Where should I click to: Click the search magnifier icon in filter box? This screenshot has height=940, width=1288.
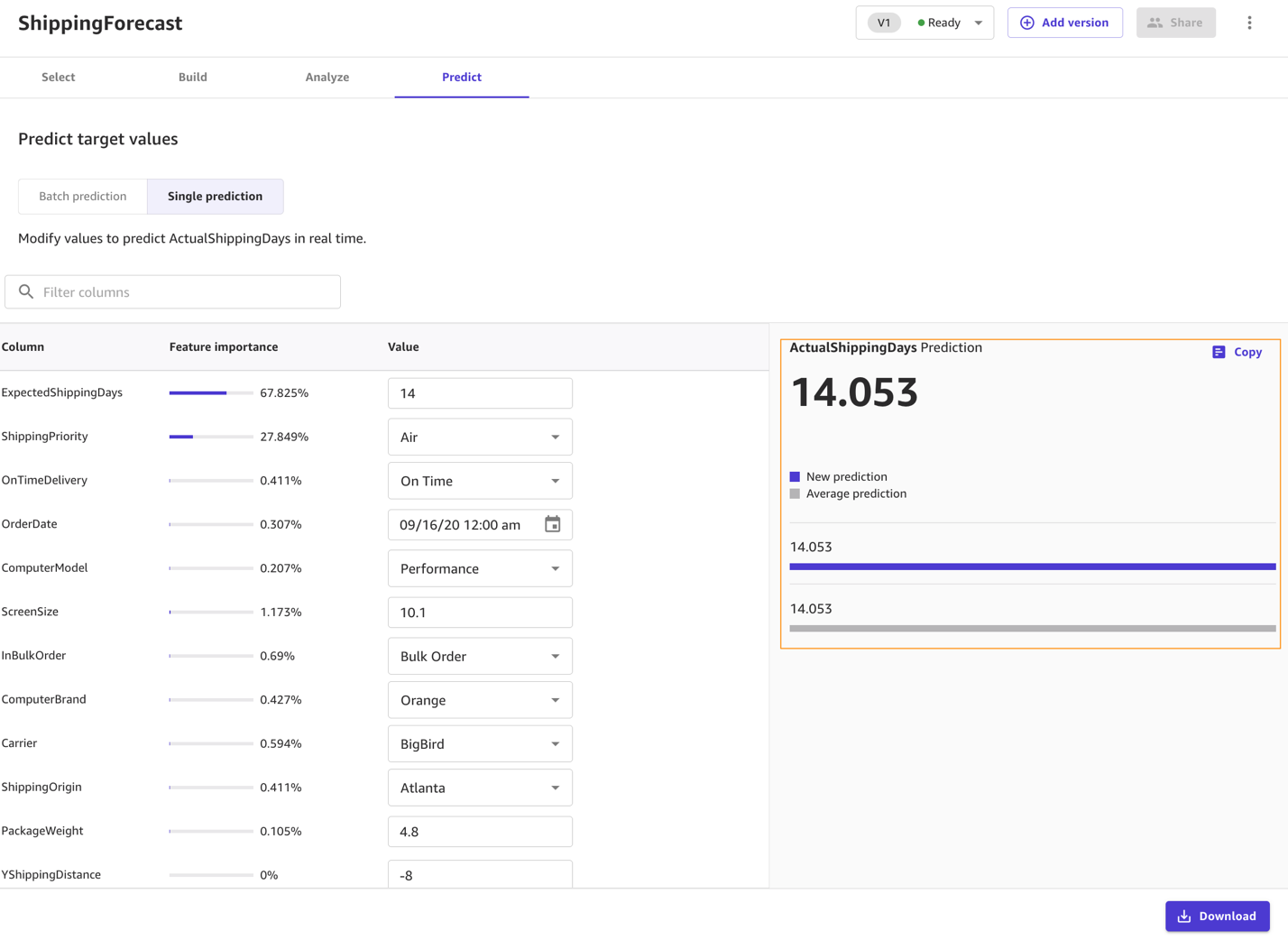click(x=26, y=291)
